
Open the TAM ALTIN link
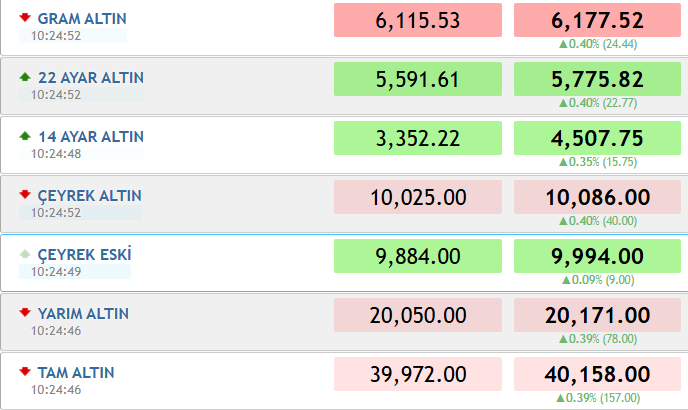pyautogui.click(x=76, y=373)
